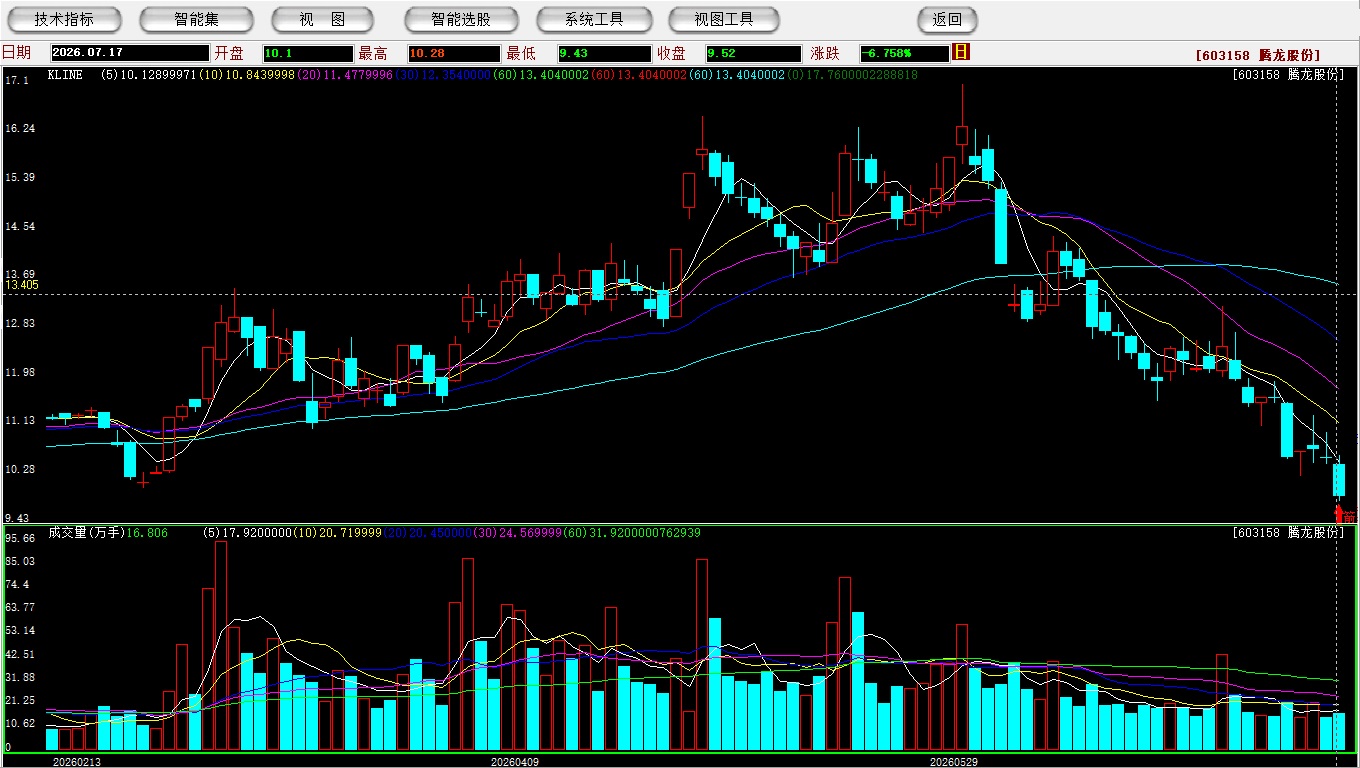Click the 20260529 date label on the time axis
The width and height of the screenshot is (1360, 768).
coord(954,761)
